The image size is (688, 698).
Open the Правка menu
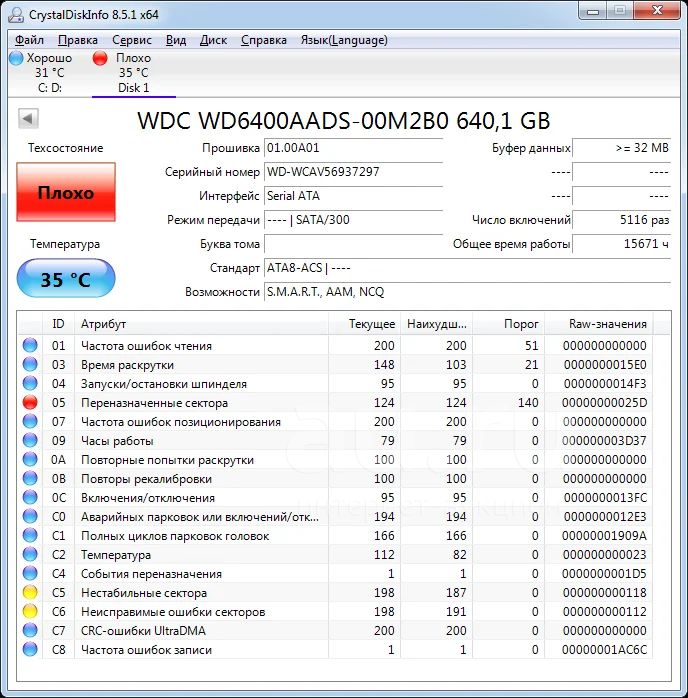77,40
